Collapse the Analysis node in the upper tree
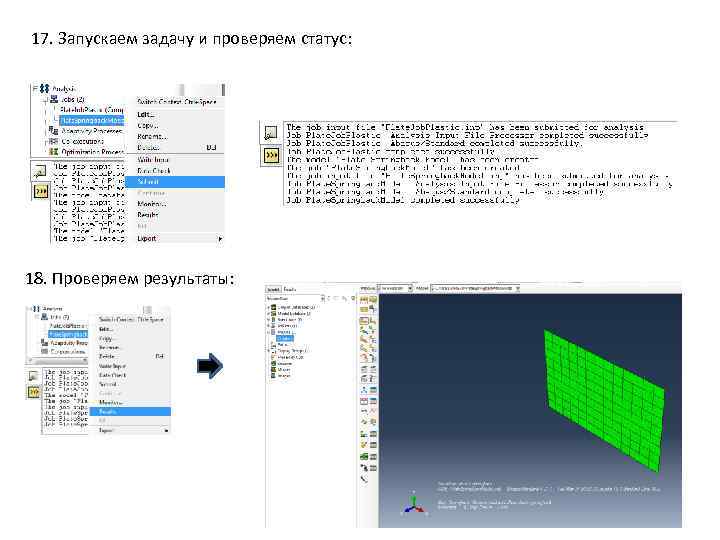This screenshot has width=720, height=540. pos(35,87)
